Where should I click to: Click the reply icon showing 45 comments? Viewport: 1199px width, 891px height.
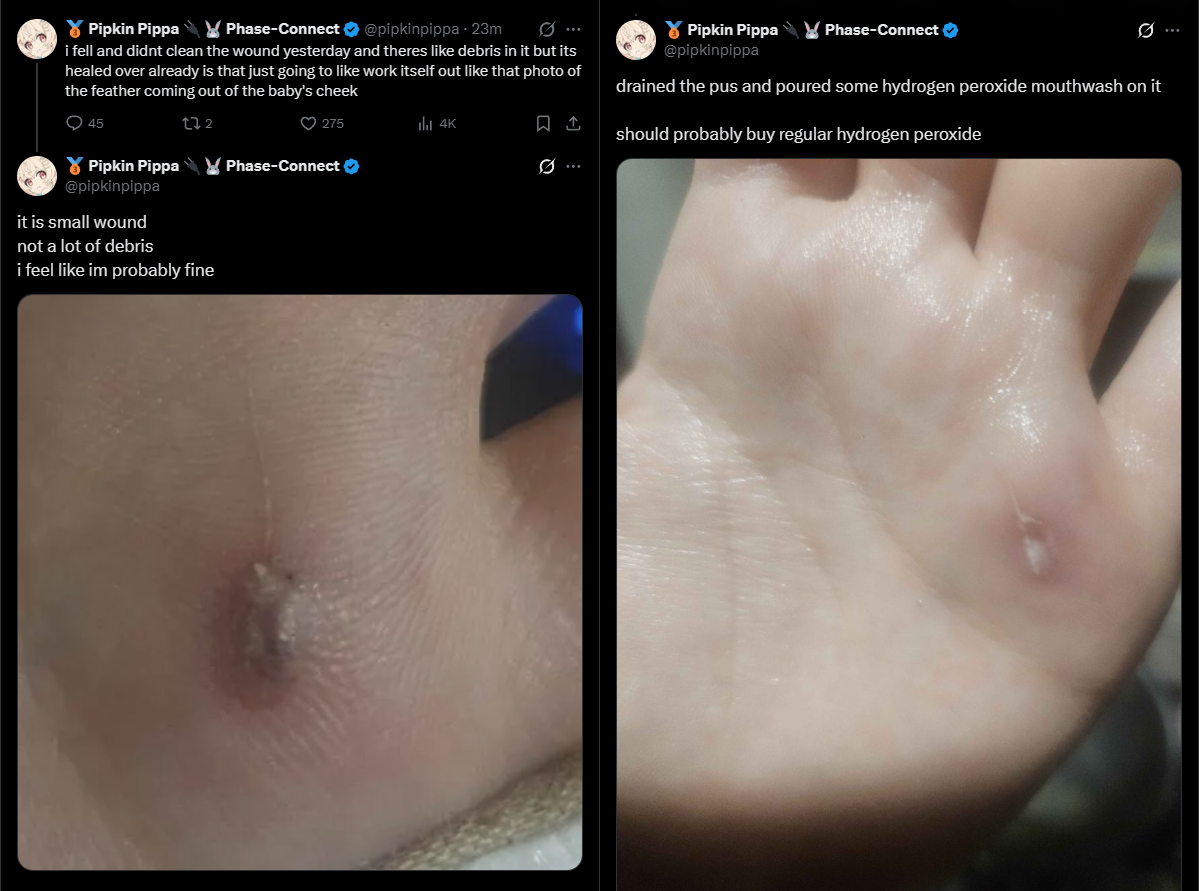74,123
